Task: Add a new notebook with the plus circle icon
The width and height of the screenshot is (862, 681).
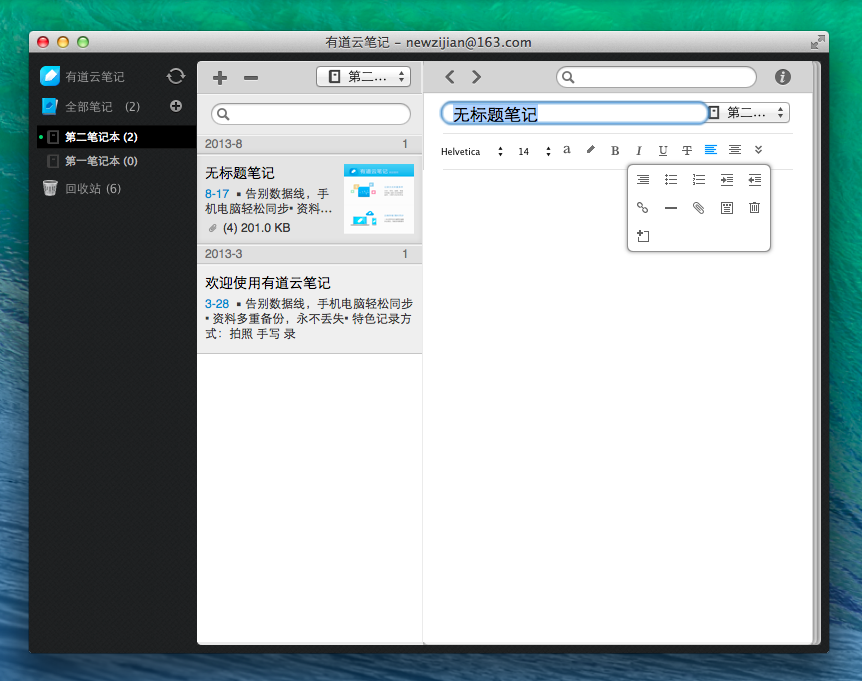Action: point(176,106)
